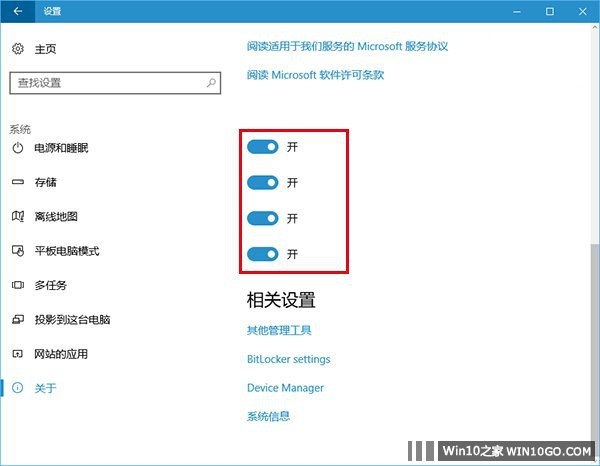
Task: Turn off the third 开 toggle switch
Action: click(262, 218)
